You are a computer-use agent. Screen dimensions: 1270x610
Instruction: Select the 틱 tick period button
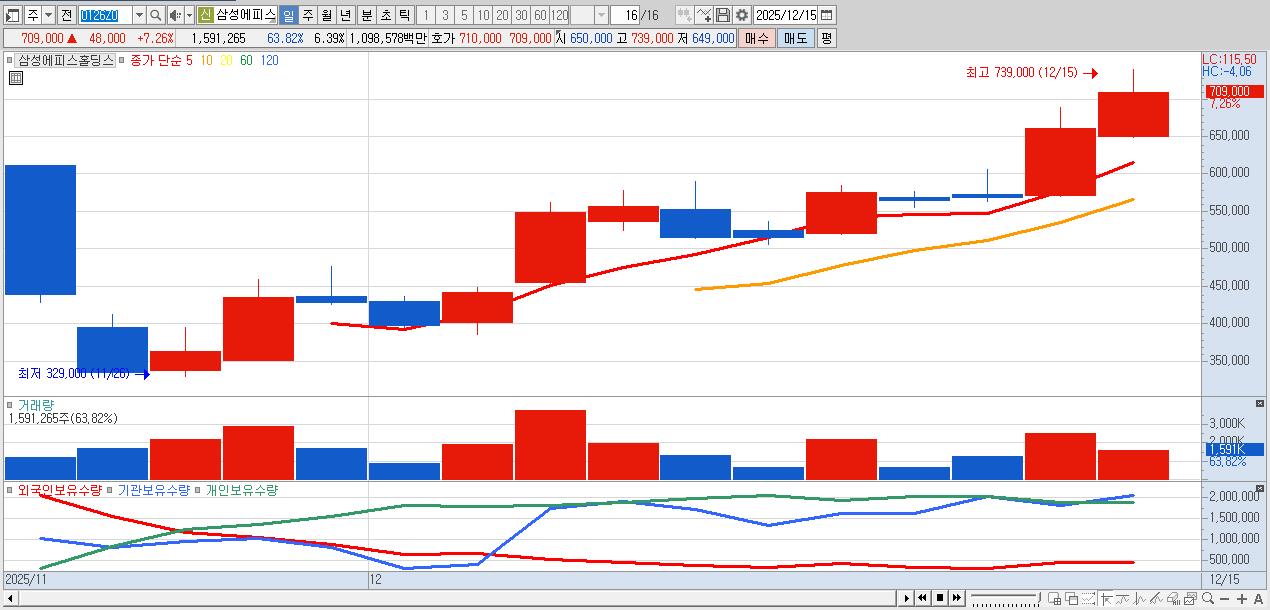403,15
